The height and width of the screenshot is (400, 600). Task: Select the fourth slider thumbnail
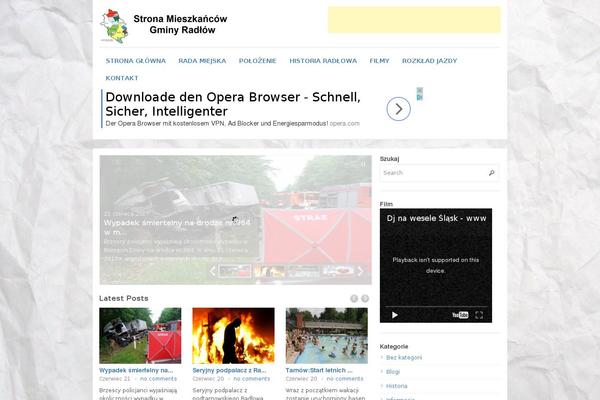[338, 271]
